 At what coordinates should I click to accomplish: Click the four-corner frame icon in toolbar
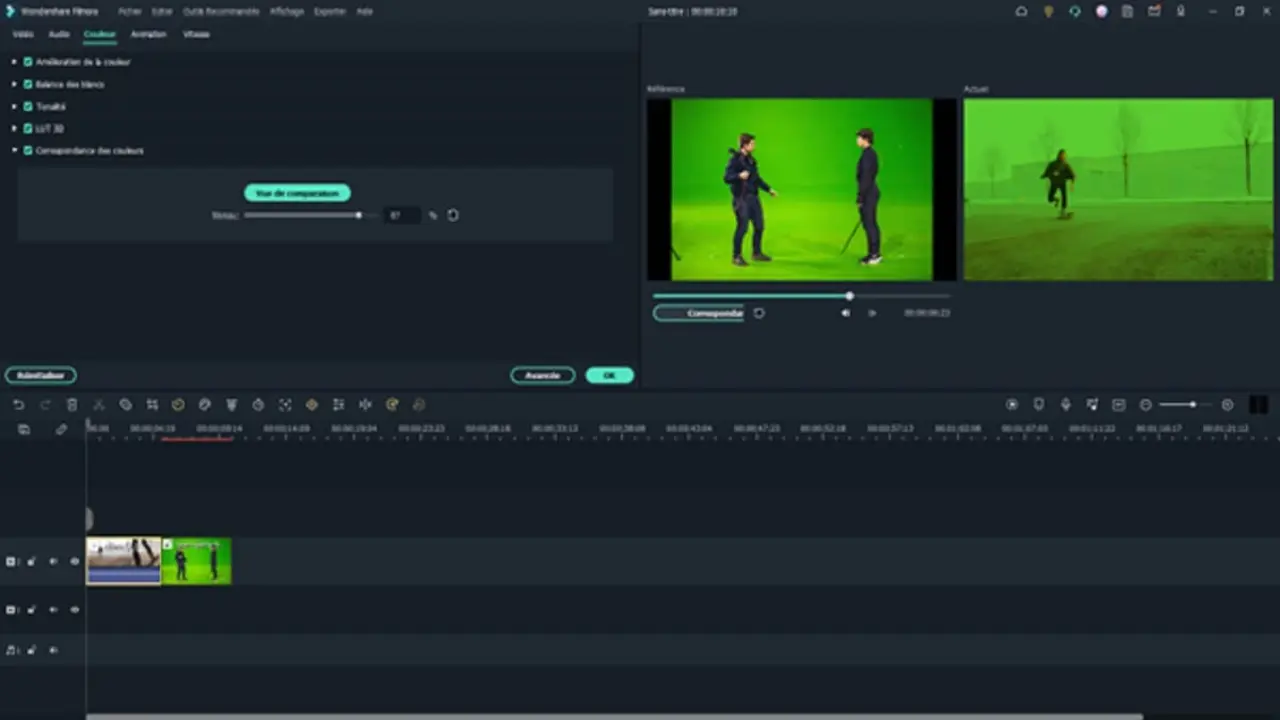285,405
